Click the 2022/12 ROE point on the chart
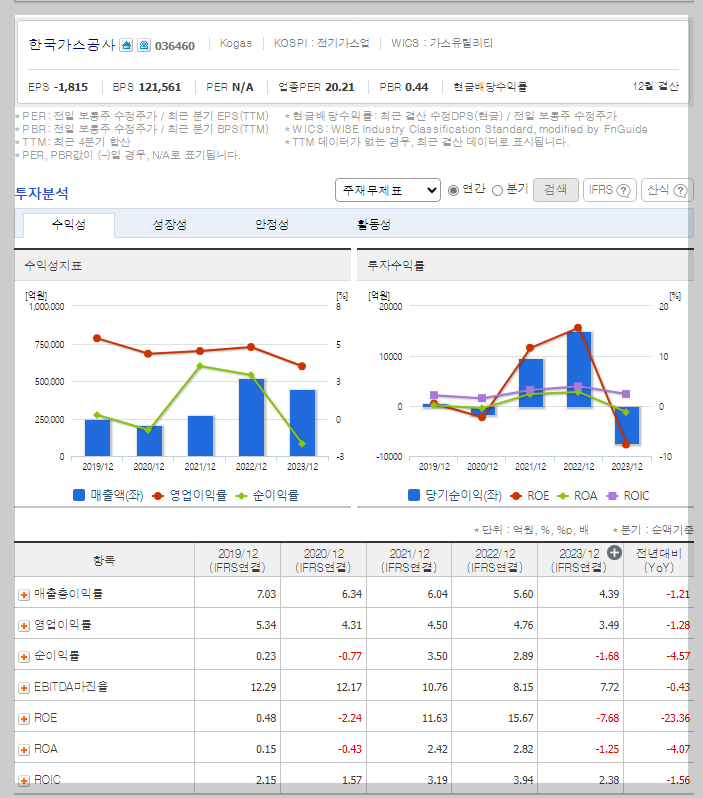This screenshot has width=703, height=798. click(578, 328)
